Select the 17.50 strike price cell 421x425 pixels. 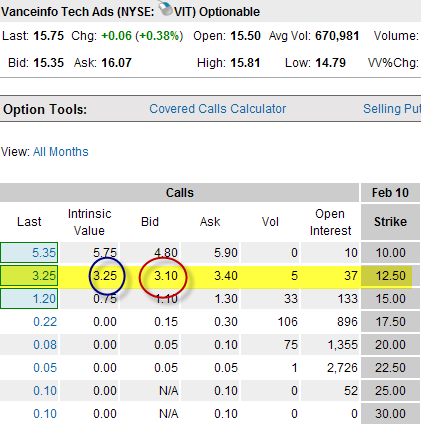(390, 322)
